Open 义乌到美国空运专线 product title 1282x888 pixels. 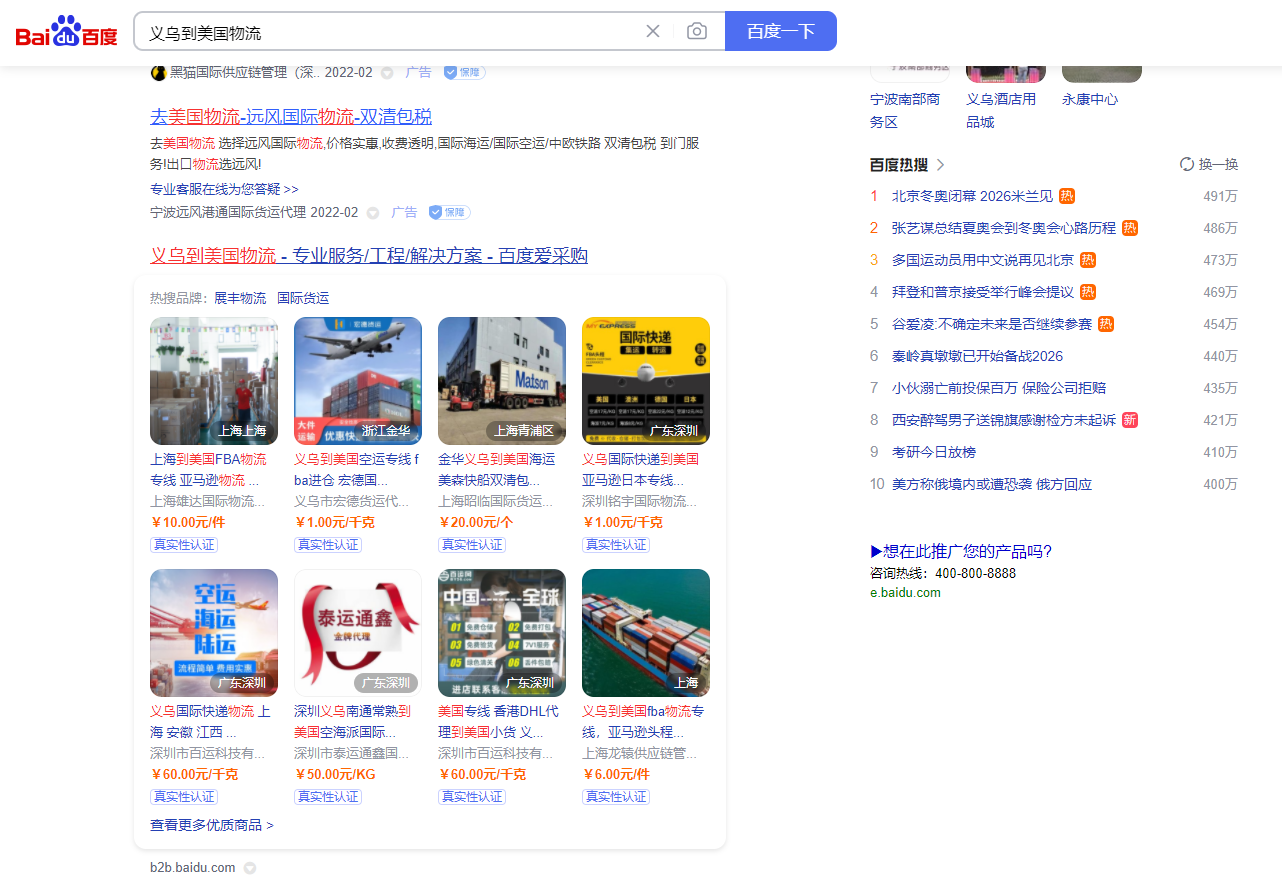[x=357, y=470]
